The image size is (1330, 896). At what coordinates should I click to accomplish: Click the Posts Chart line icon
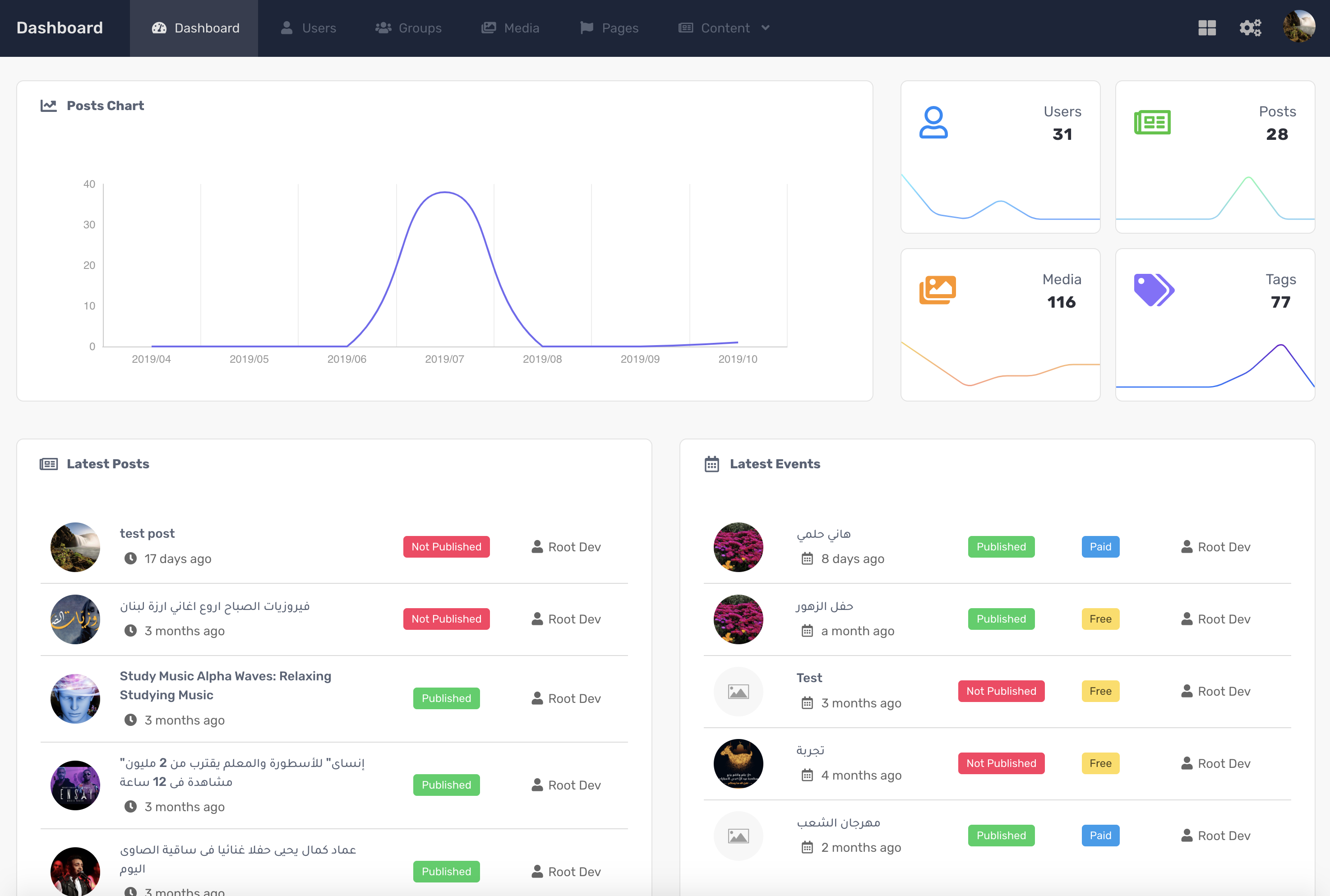tap(49, 106)
